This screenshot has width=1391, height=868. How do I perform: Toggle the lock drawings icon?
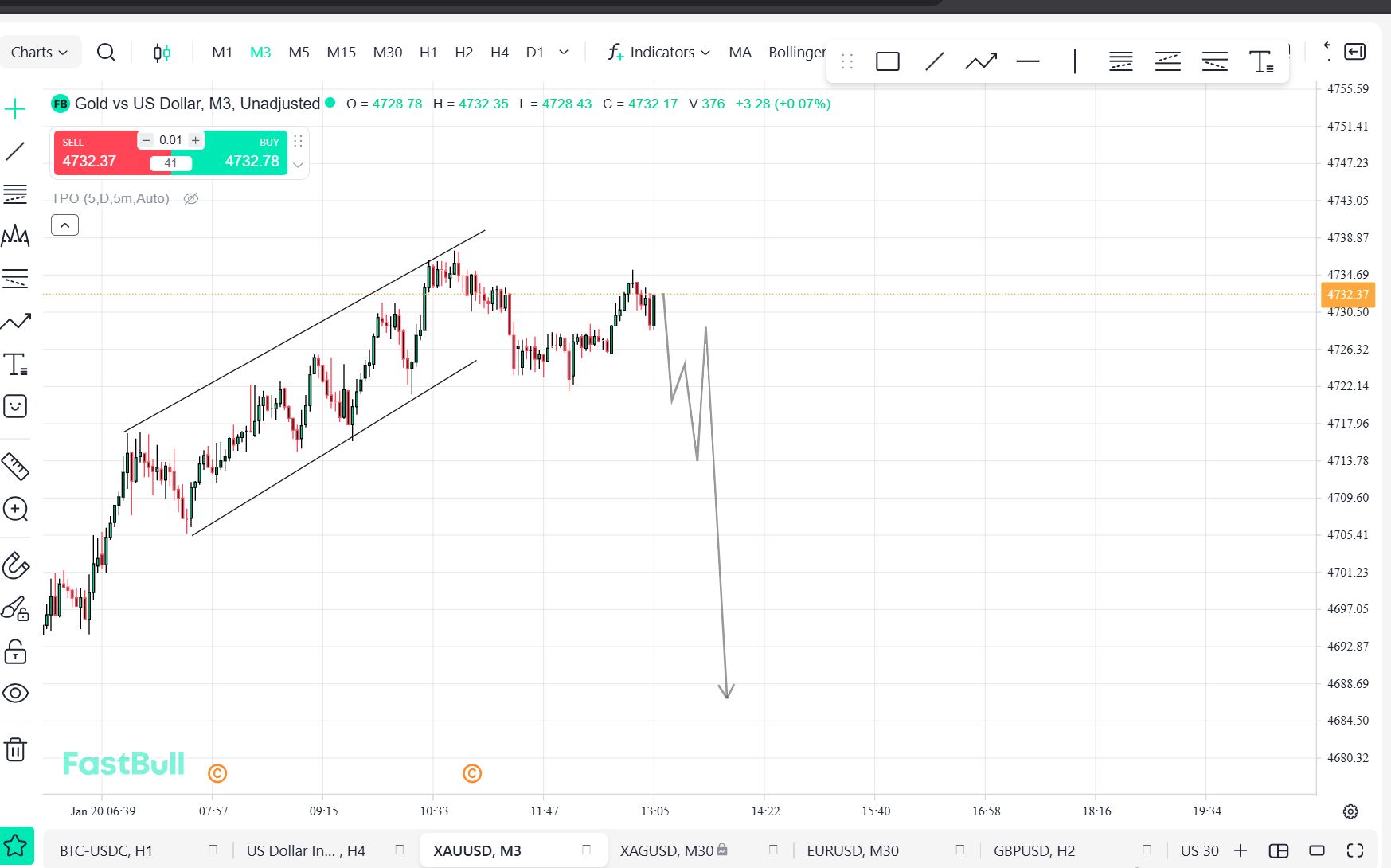pos(15,651)
